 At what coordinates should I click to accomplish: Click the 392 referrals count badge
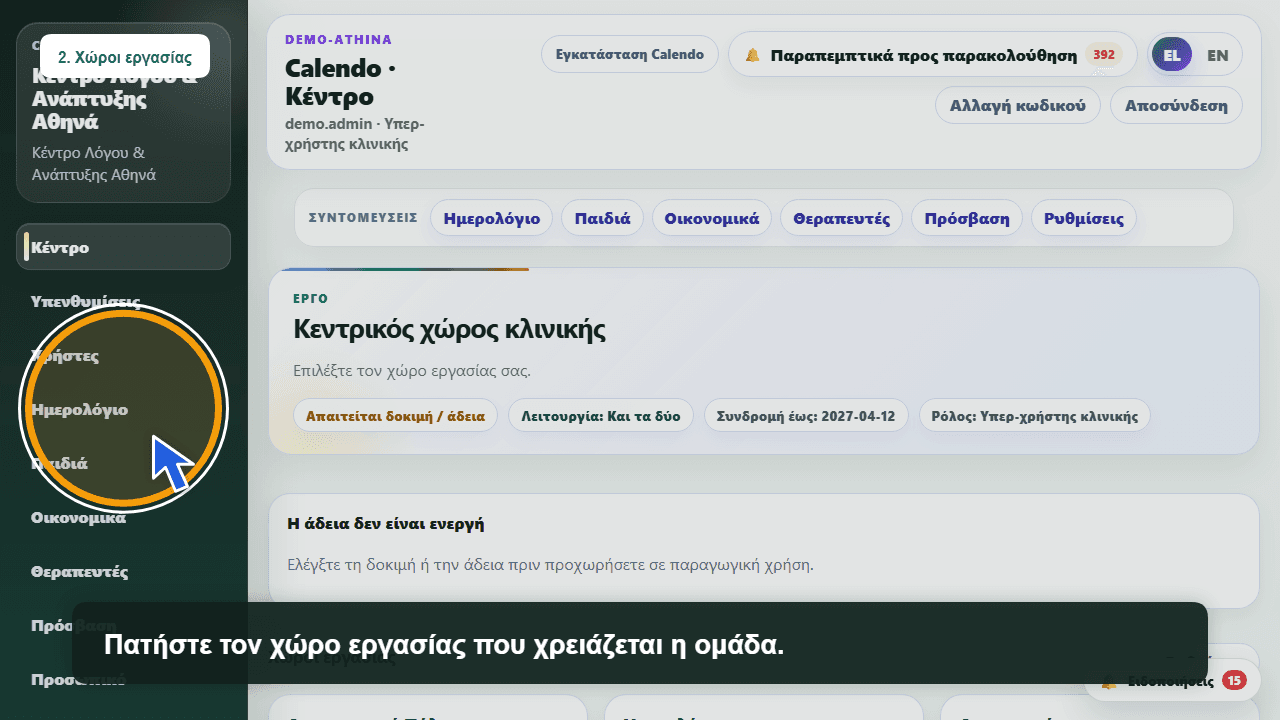[x=1104, y=55]
